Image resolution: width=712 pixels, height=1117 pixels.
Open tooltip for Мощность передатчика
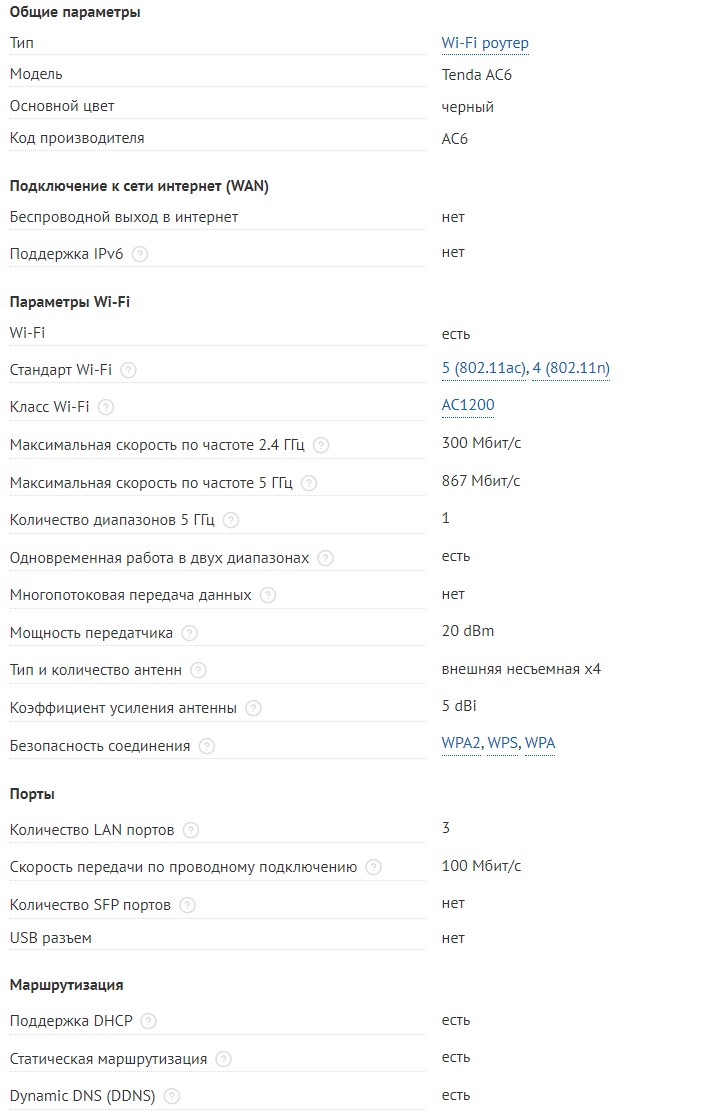pyautogui.click(x=190, y=633)
